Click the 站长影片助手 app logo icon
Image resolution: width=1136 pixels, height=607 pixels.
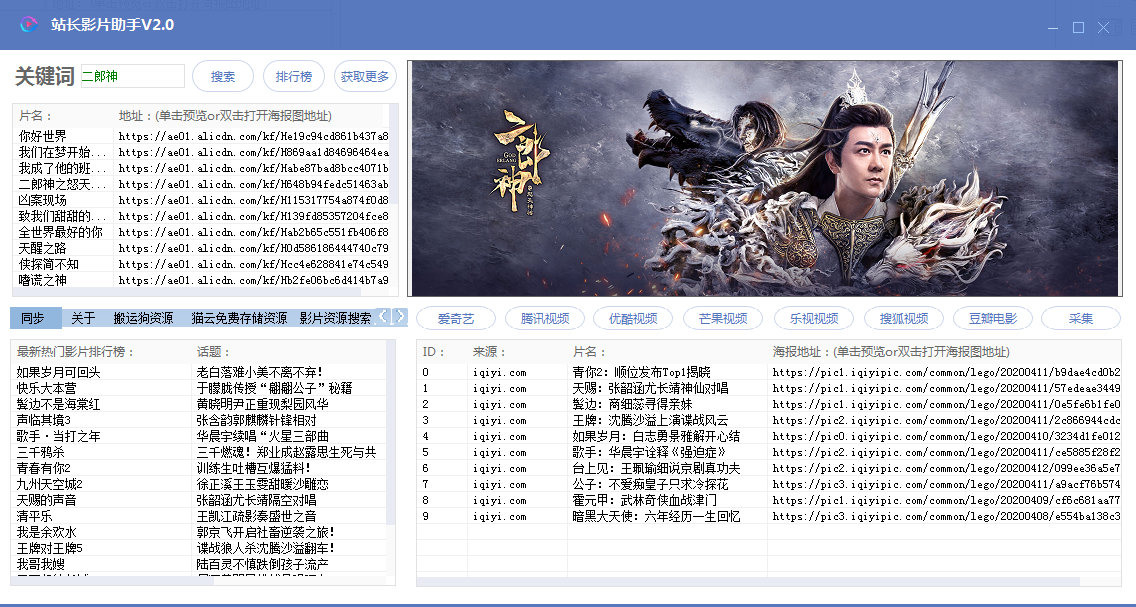click(x=28, y=25)
